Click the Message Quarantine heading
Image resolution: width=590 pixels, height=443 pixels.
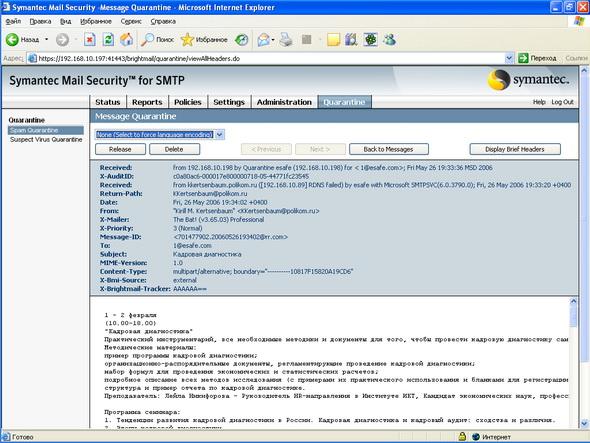(135, 116)
